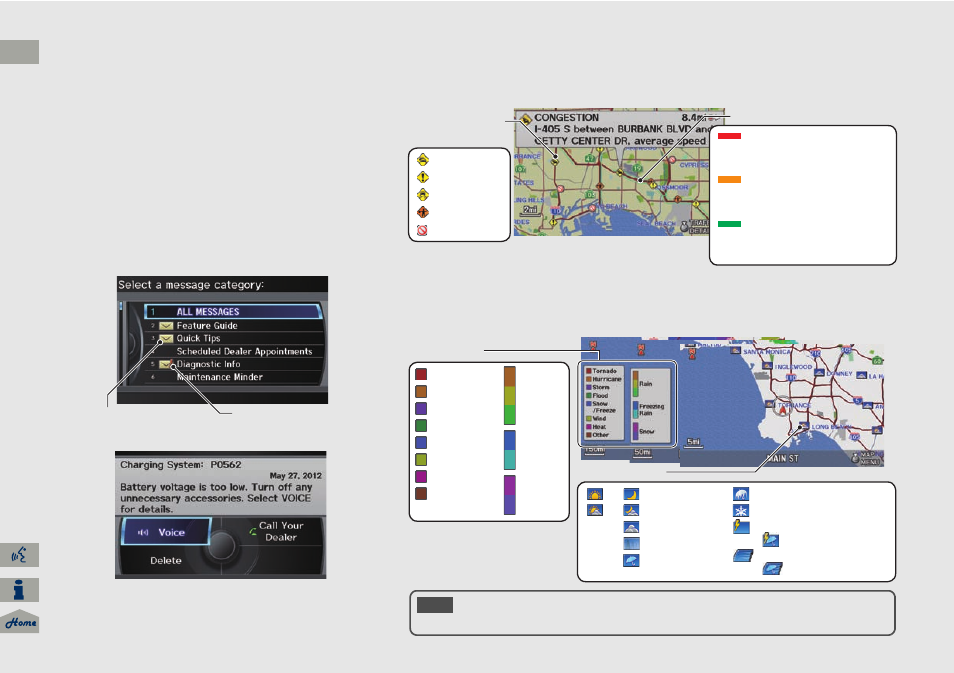Viewport: 954px width, 673px height.
Task: Click the grey page tab above the sidebar
Action: pyautogui.click(x=19, y=52)
